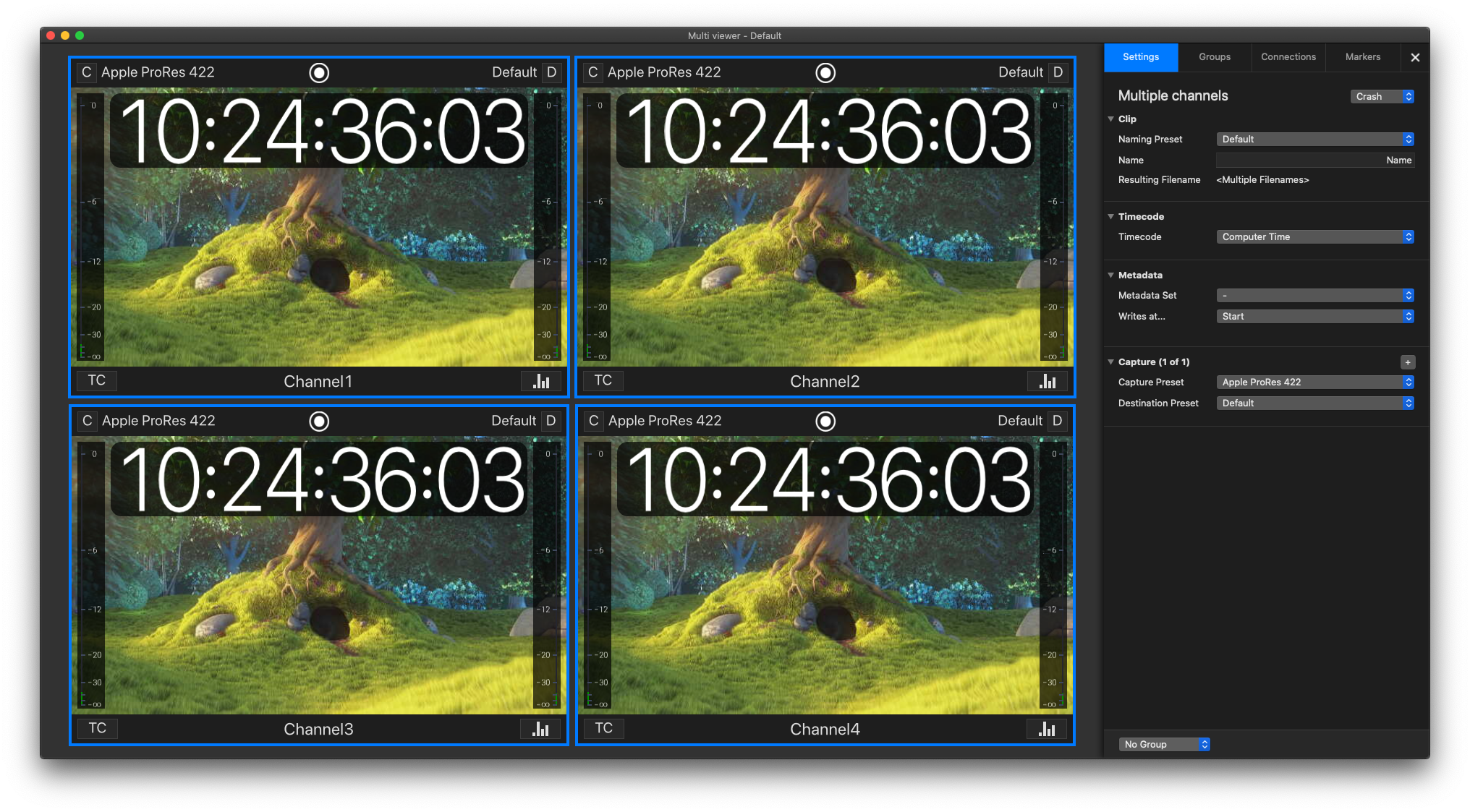The image size is (1470, 812).
Task: Switch to the Connections tab
Action: (x=1288, y=57)
